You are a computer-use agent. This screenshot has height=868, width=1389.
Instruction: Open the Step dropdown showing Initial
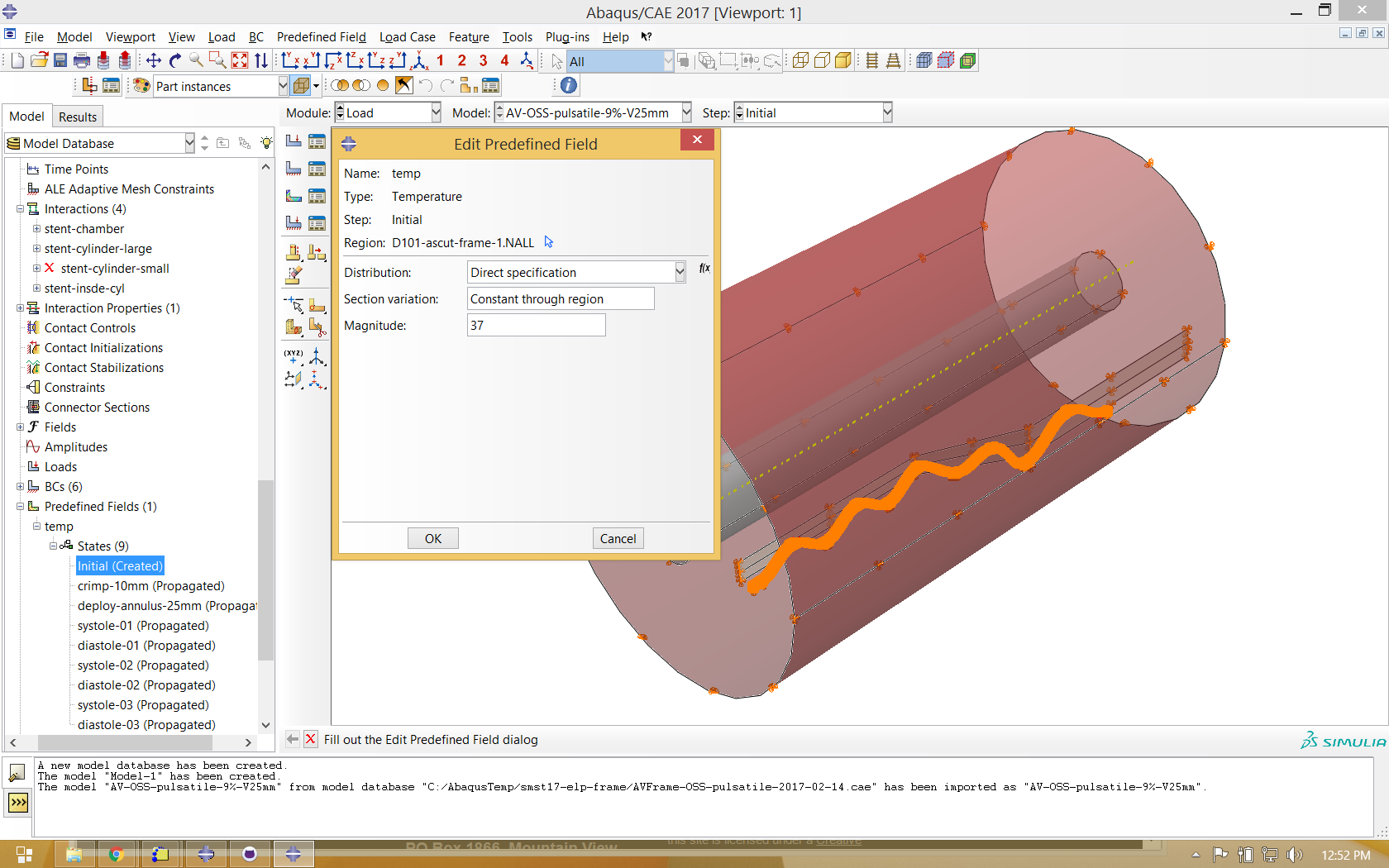click(x=887, y=112)
